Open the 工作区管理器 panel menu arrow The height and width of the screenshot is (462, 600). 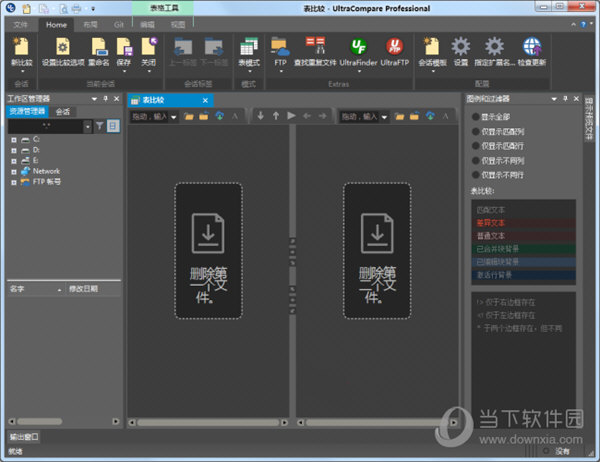coord(94,99)
